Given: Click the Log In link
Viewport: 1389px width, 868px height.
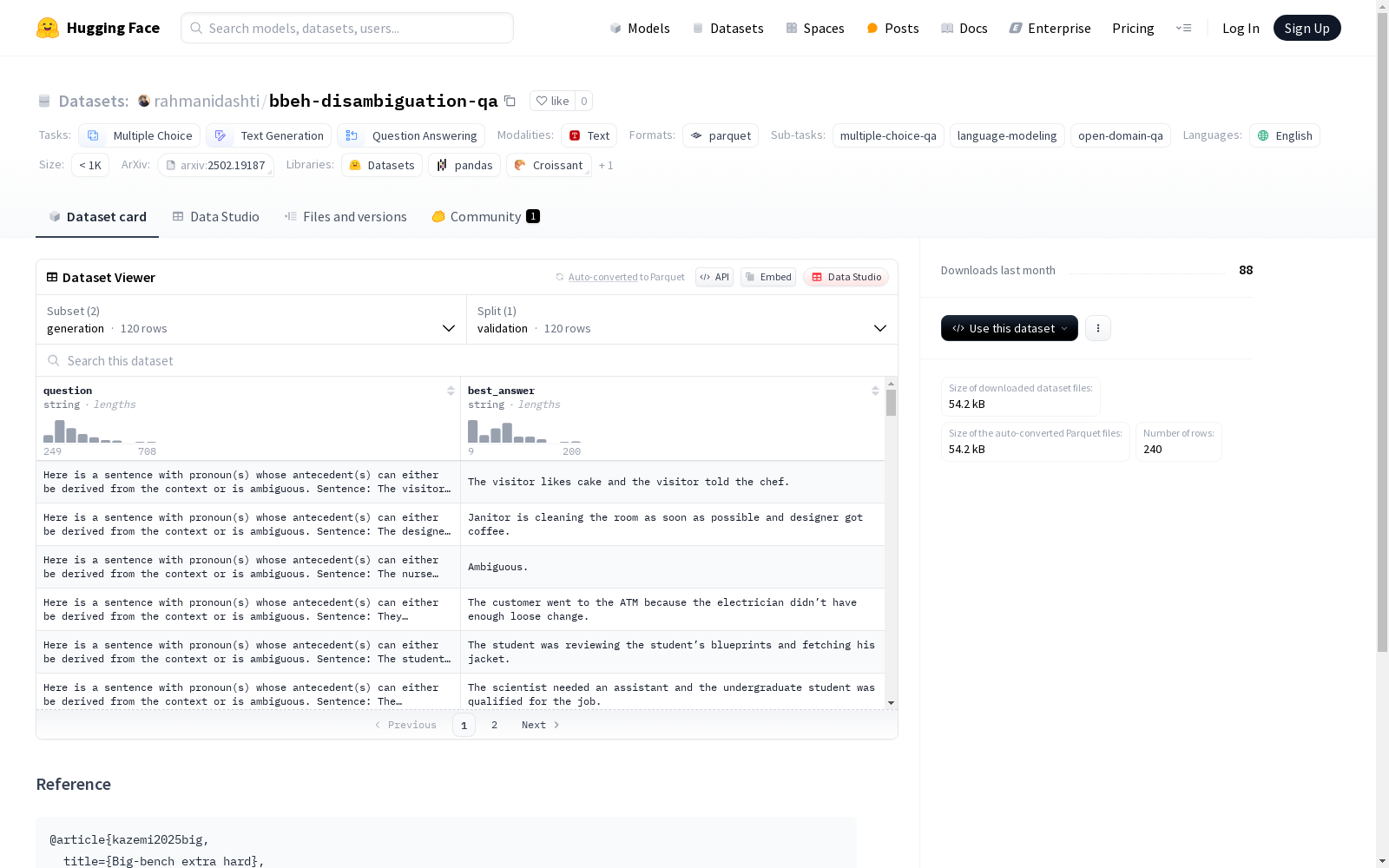Looking at the screenshot, I should (x=1241, y=28).
